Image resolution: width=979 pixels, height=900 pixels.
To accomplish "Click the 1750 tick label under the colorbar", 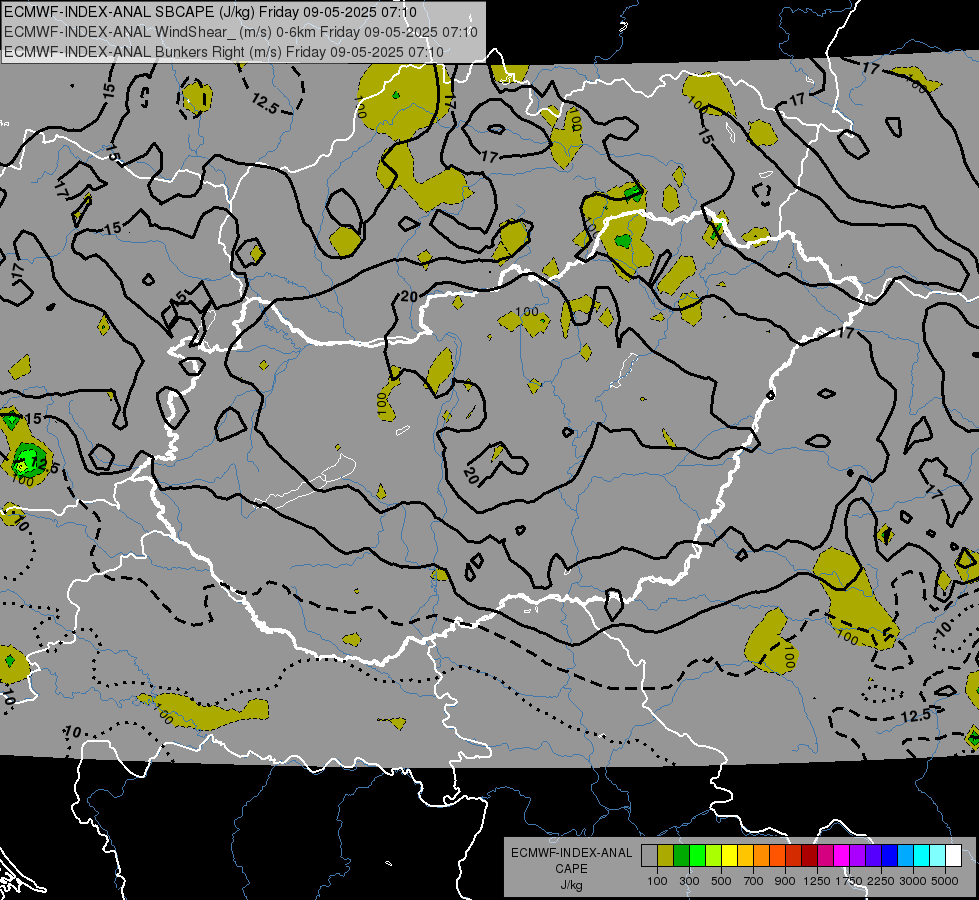I will click(x=849, y=881).
